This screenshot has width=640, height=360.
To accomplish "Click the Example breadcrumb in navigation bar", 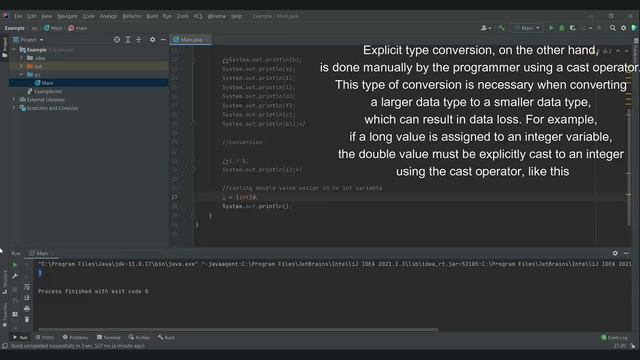I will pos(15,28).
